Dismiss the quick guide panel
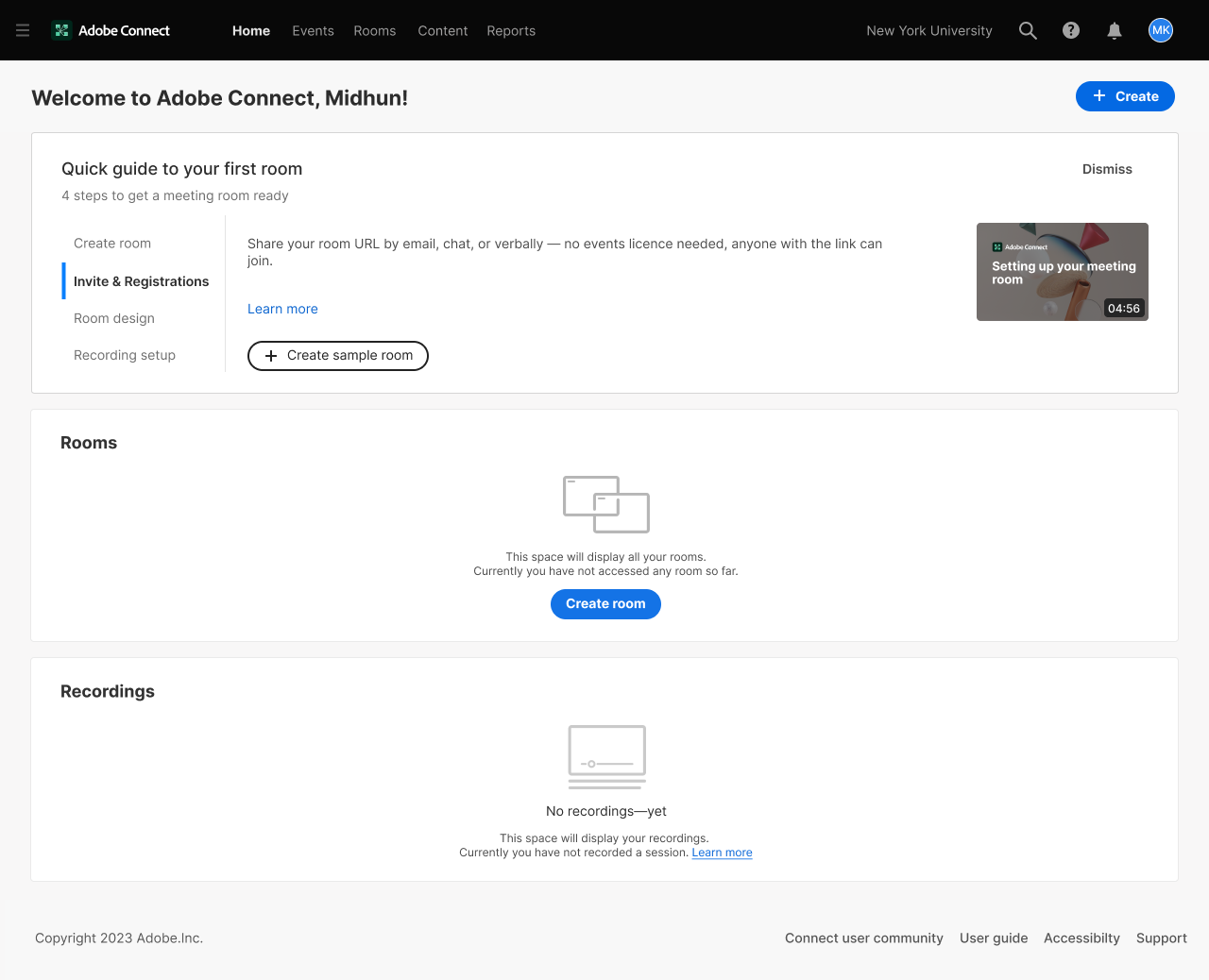Screen dimensions: 1209x980 pos(1107,169)
